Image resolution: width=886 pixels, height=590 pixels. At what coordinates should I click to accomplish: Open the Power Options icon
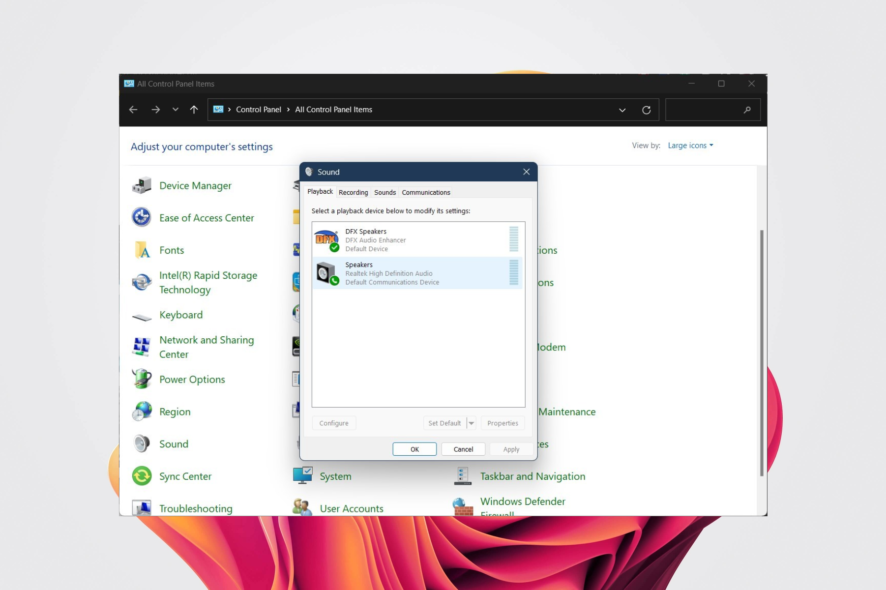(x=142, y=379)
